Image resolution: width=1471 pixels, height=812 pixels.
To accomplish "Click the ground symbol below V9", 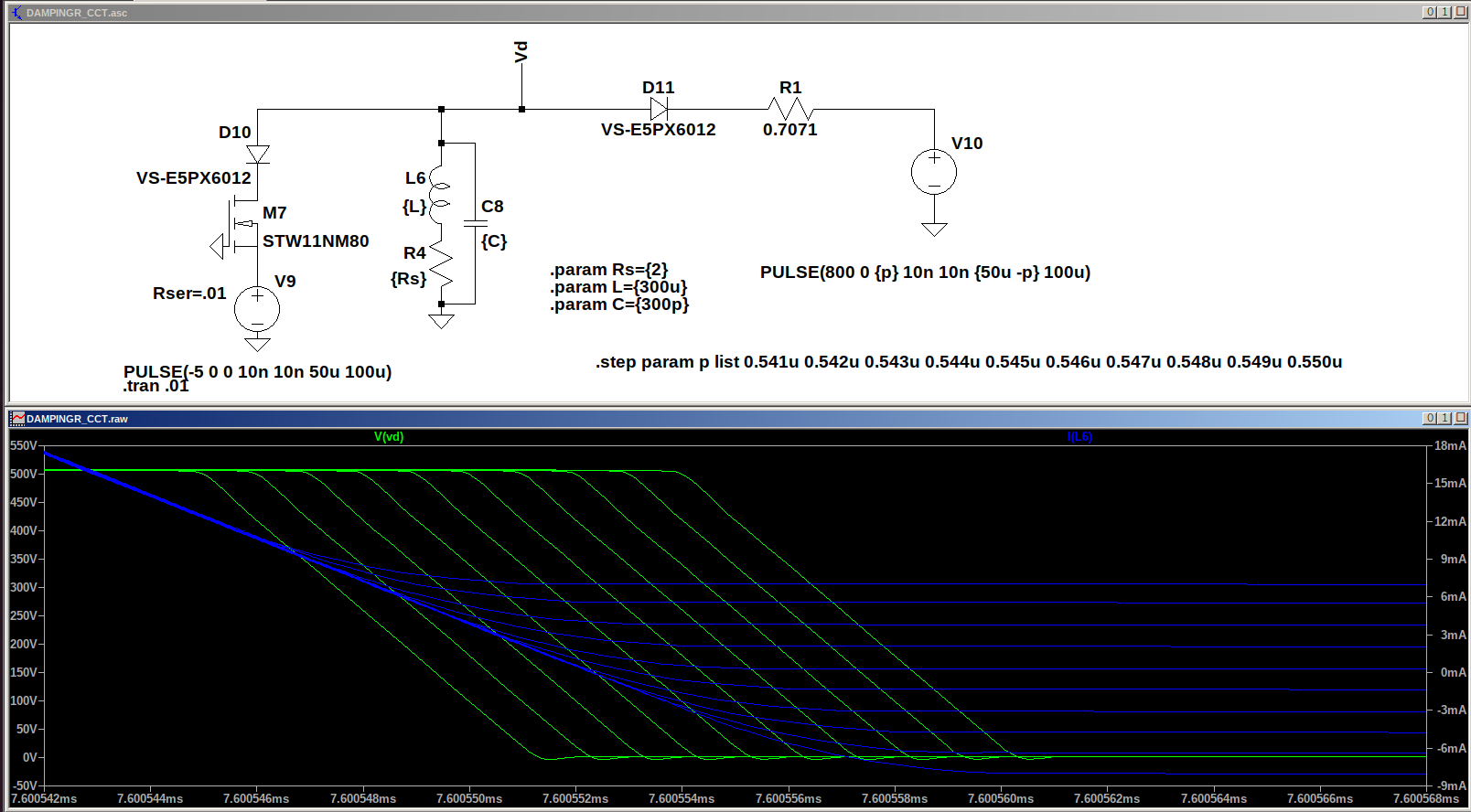I will point(257,345).
